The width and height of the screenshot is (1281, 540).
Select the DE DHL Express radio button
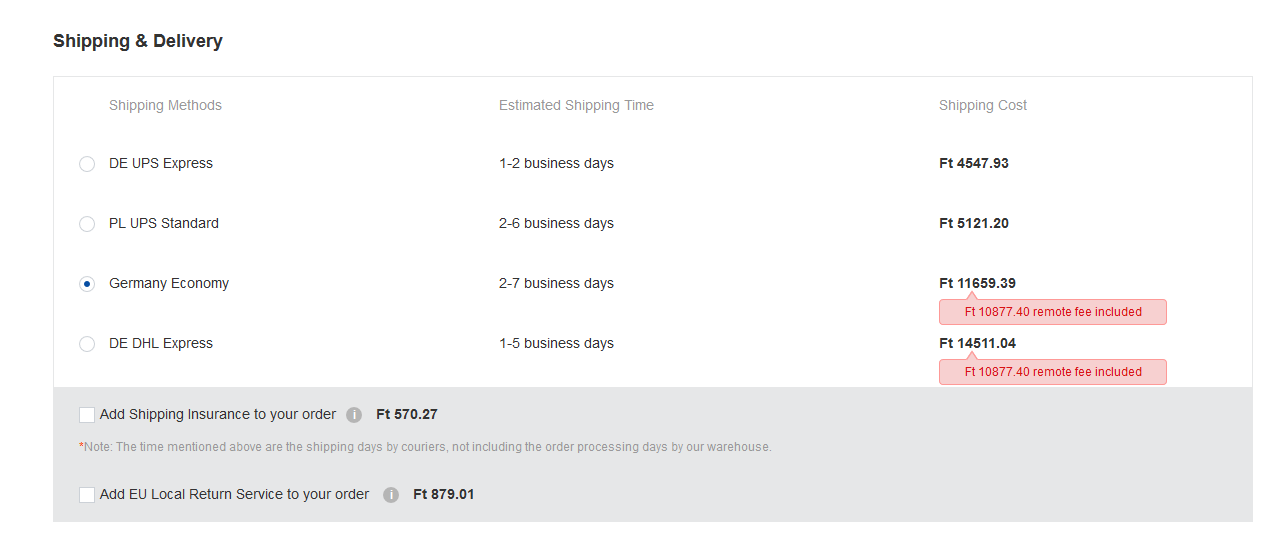click(x=87, y=344)
